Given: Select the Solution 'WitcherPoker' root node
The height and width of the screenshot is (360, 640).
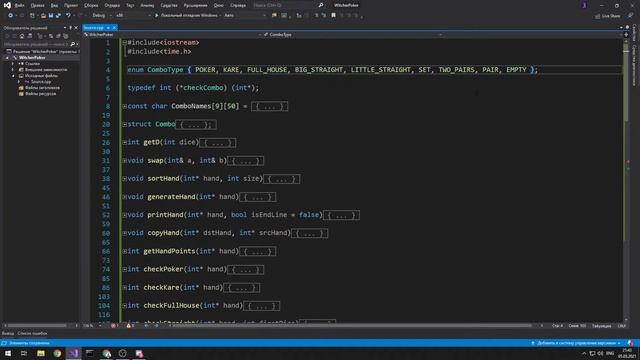Looking at the screenshot, I should (44, 51).
